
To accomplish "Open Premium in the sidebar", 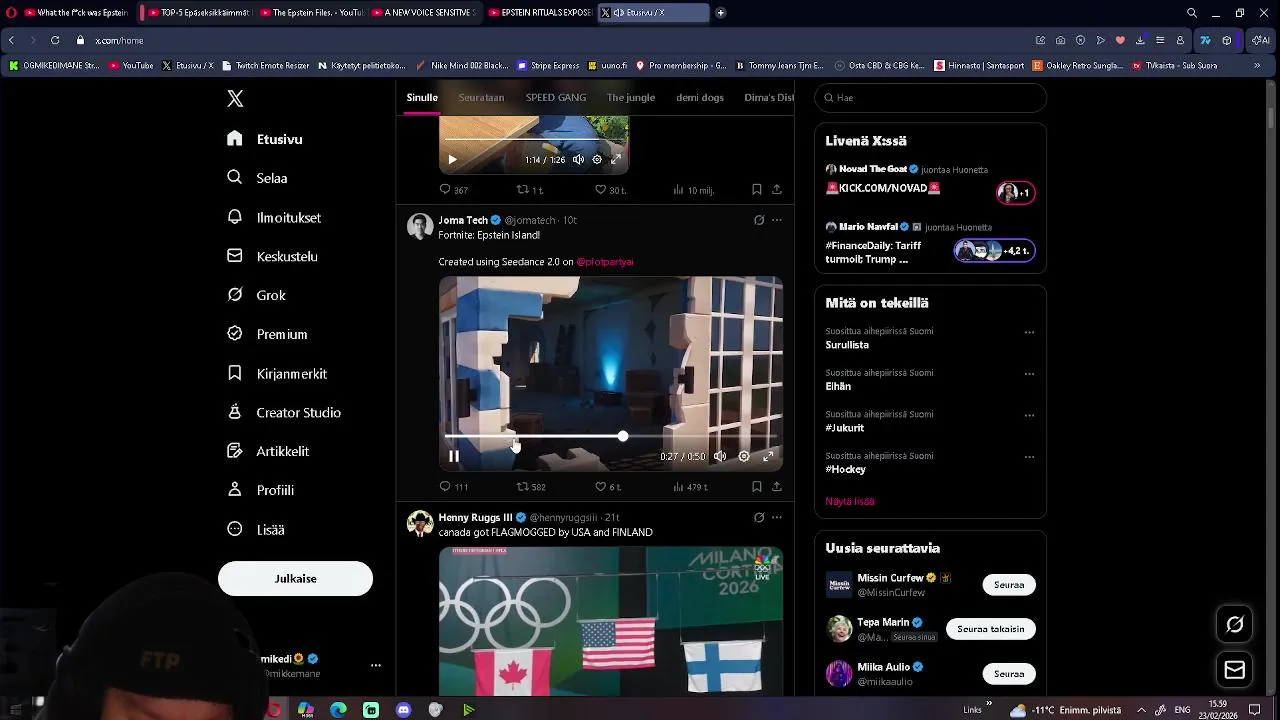I will [x=267, y=334].
